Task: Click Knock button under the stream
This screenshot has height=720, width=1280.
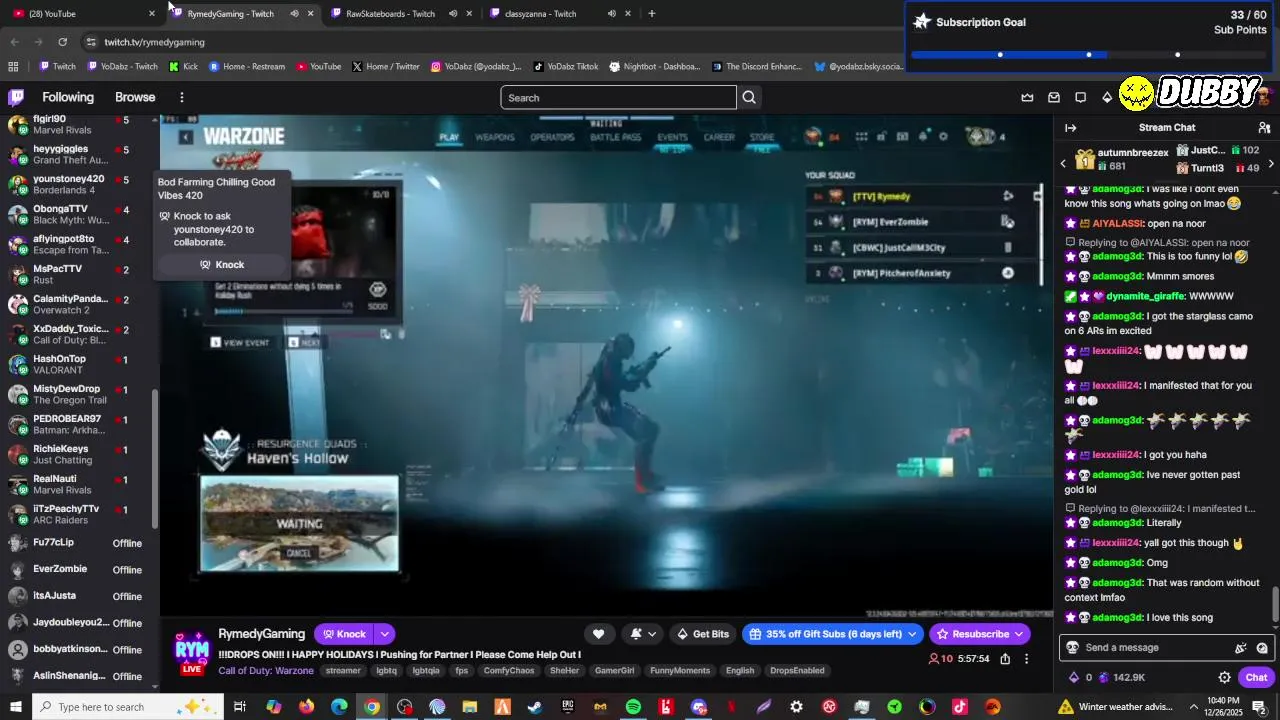Action: (343, 634)
